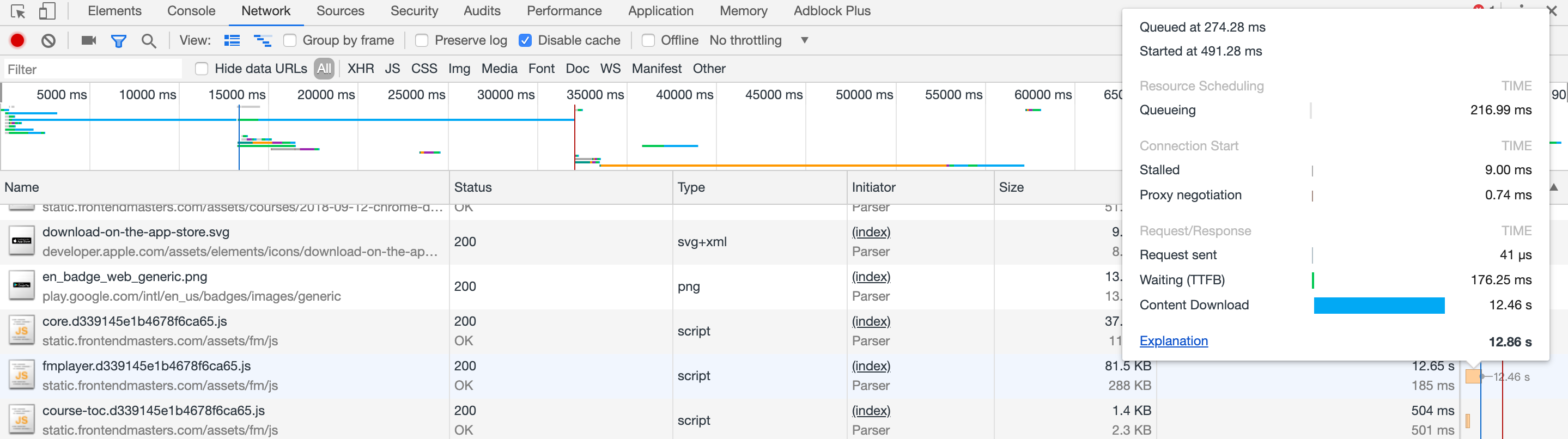
Task: Open network search with magnifier icon
Action: (x=149, y=41)
